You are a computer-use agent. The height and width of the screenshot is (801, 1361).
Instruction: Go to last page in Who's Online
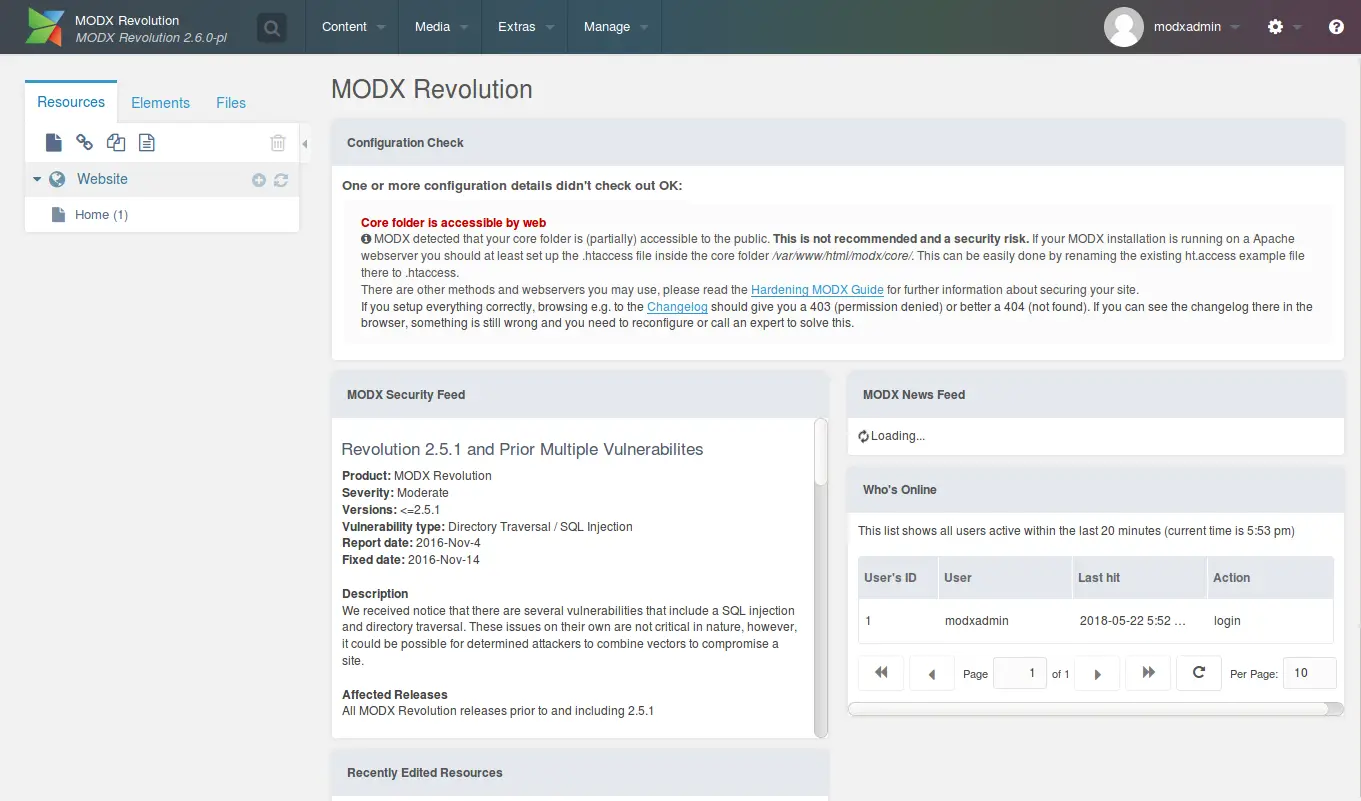(1148, 673)
